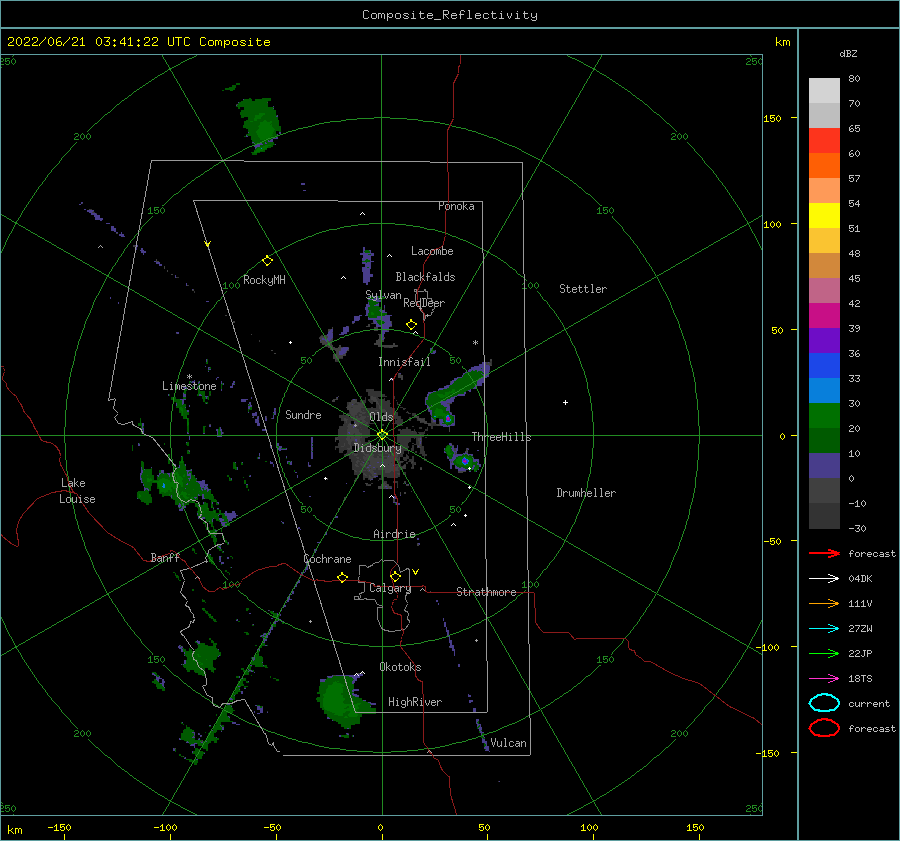The width and height of the screenshot is (900, 841).
Task: Click the Sundre town label
Action: (x=303, y=414)
